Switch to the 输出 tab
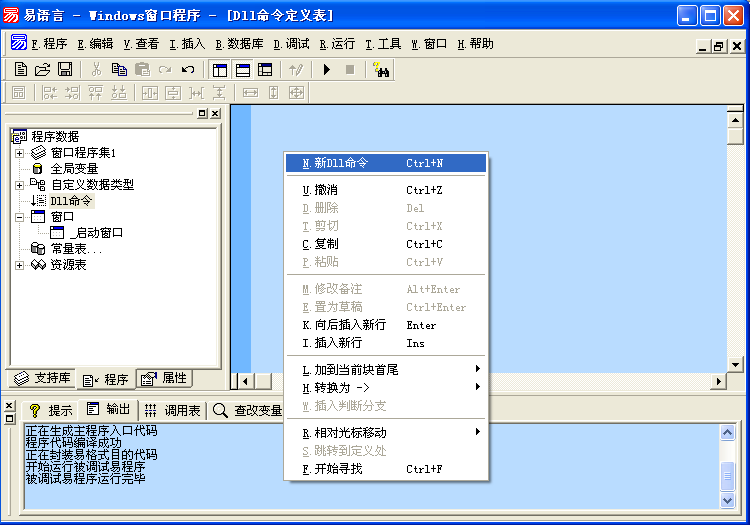 (109, 409)
